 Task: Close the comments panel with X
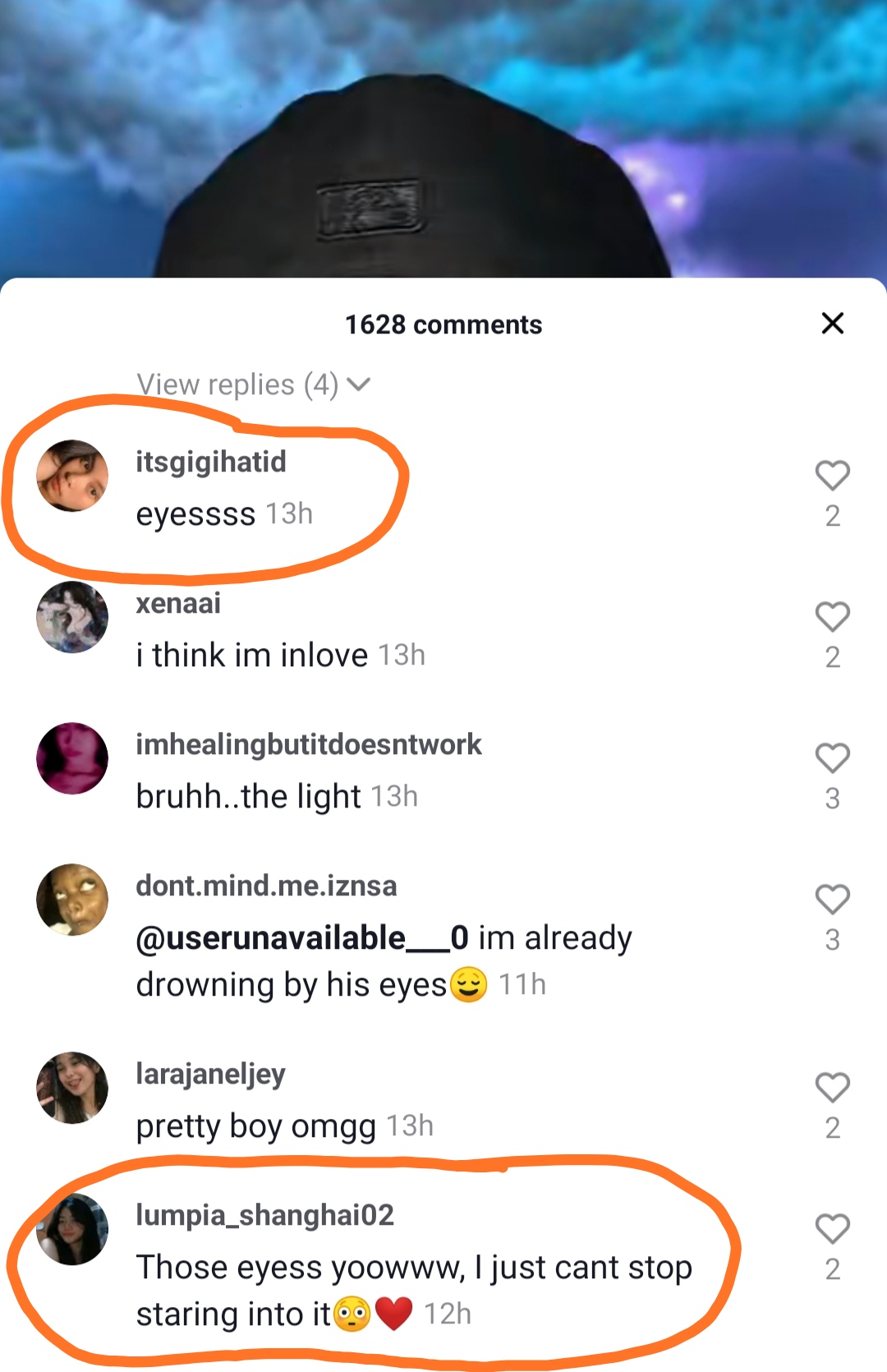(x=833, y=324)
